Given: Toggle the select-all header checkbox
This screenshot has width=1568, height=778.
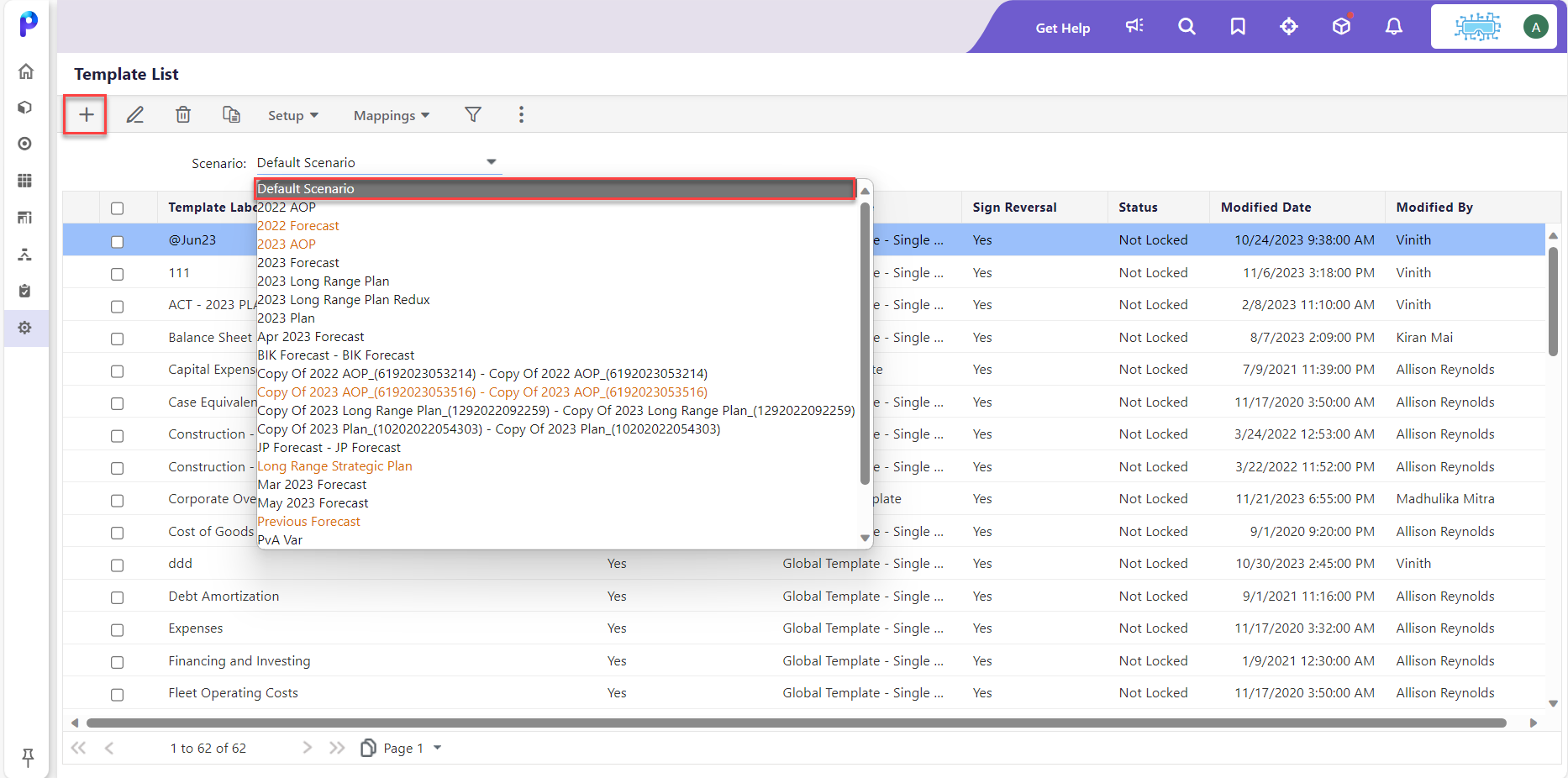Looking at the screenshot, I should 117,208.
